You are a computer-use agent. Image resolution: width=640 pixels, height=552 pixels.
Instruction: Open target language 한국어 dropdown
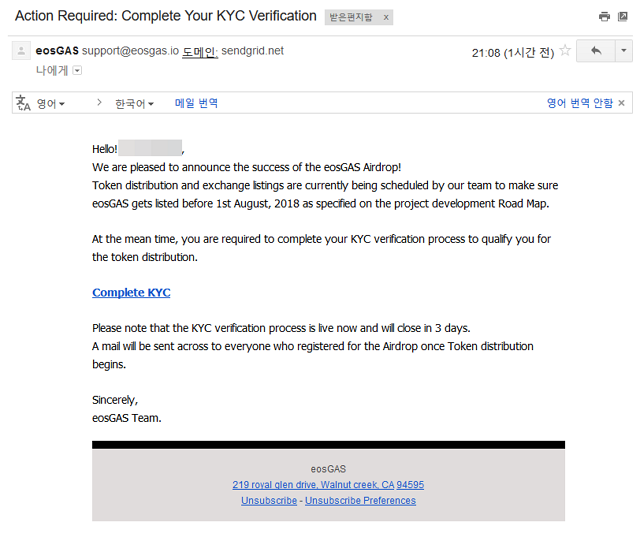134,103
